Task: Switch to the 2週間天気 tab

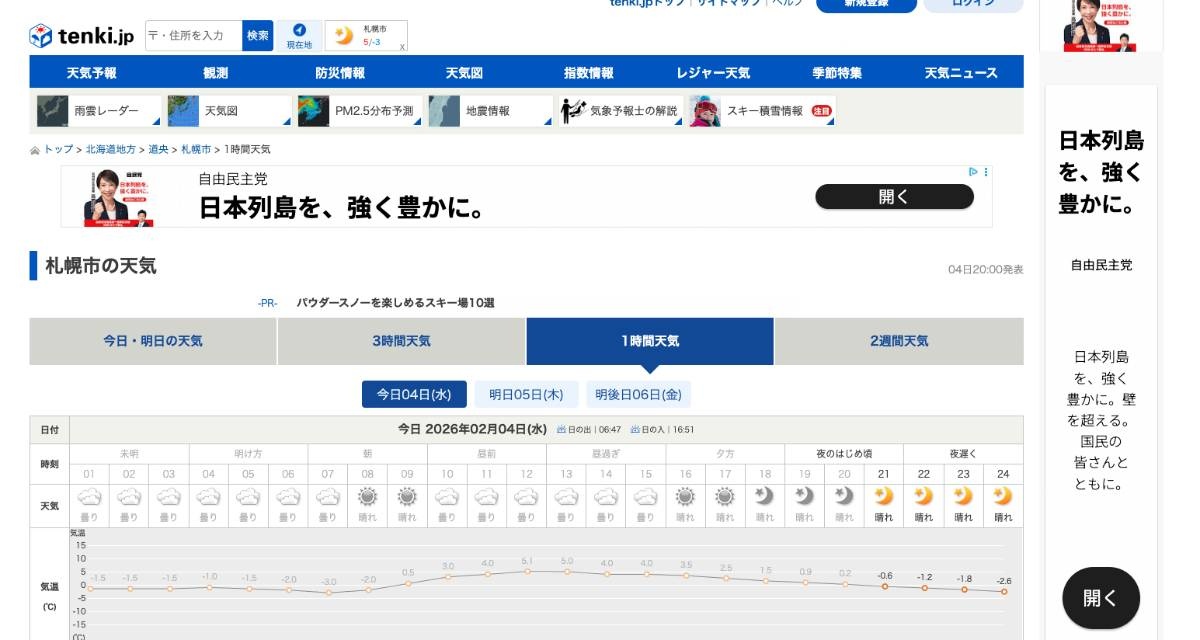Action: tap(898, 341)
